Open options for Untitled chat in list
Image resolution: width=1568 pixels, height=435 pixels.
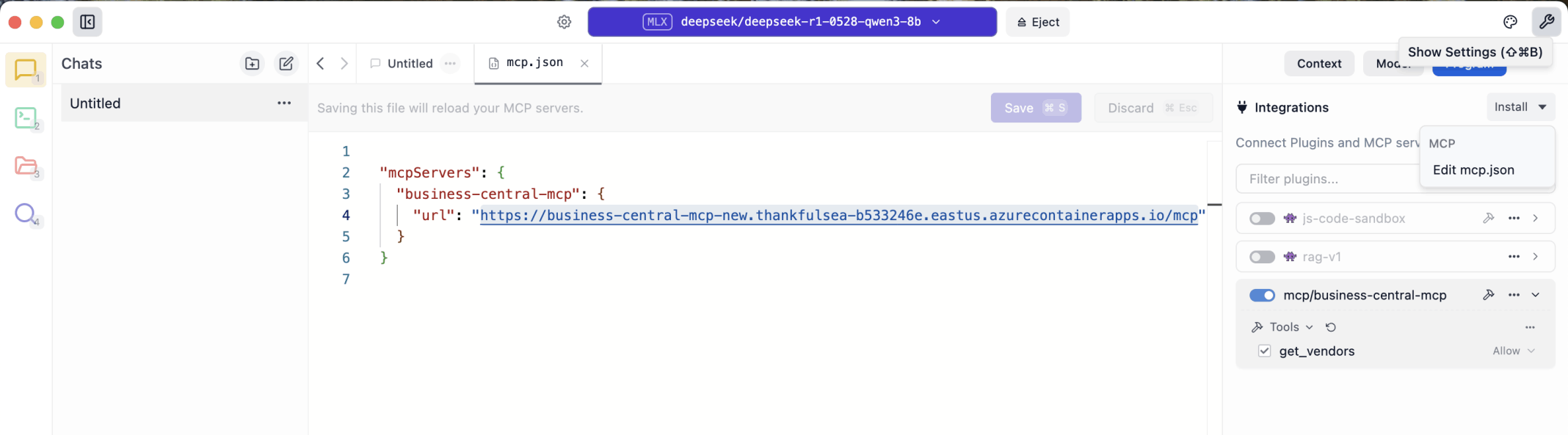click(284, 103)
